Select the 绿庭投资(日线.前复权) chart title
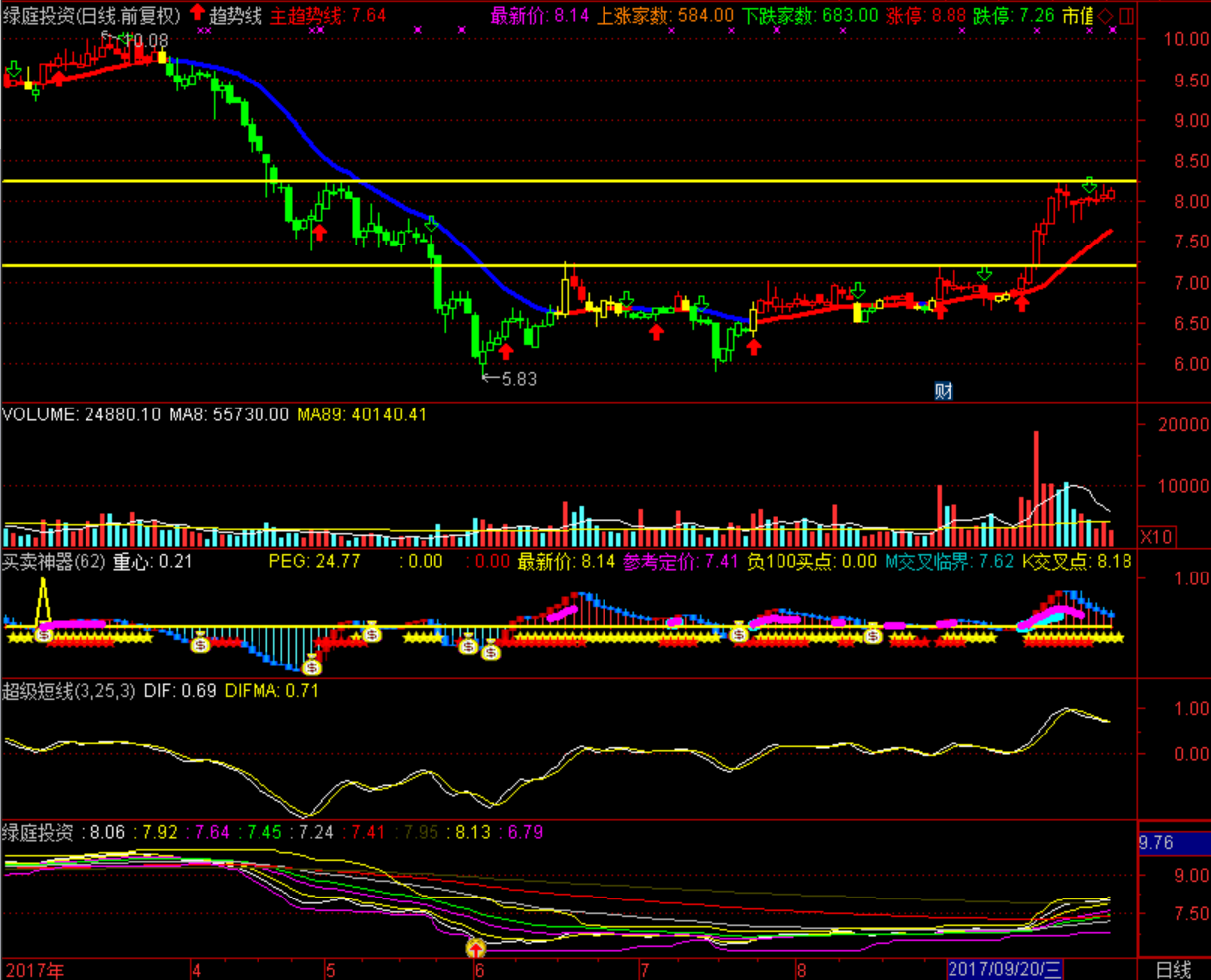Viewport: 1211px width, 980px height. point(91,15)
